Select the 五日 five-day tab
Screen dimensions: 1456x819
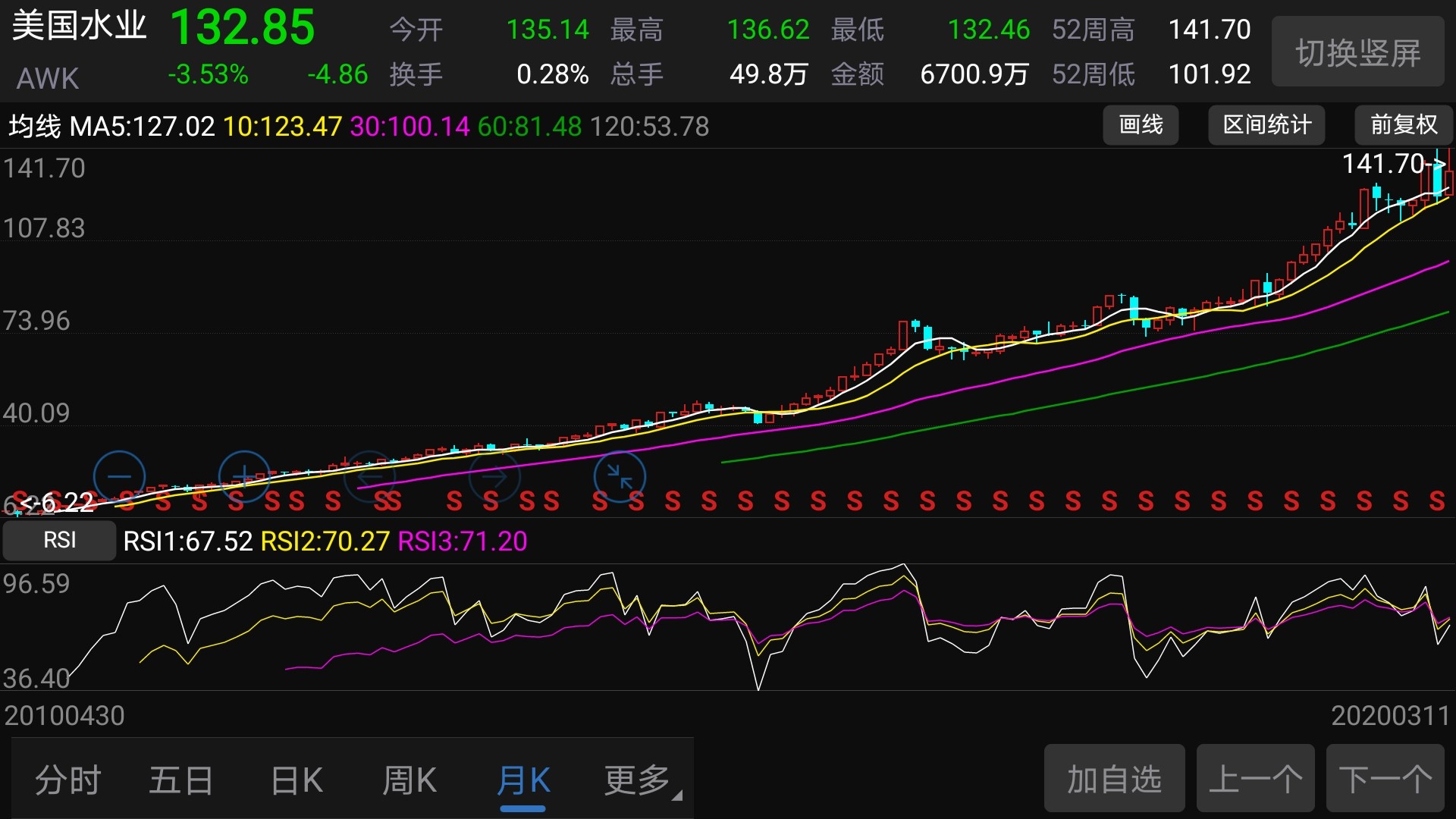pyautogui.click(x=181, y=780)
